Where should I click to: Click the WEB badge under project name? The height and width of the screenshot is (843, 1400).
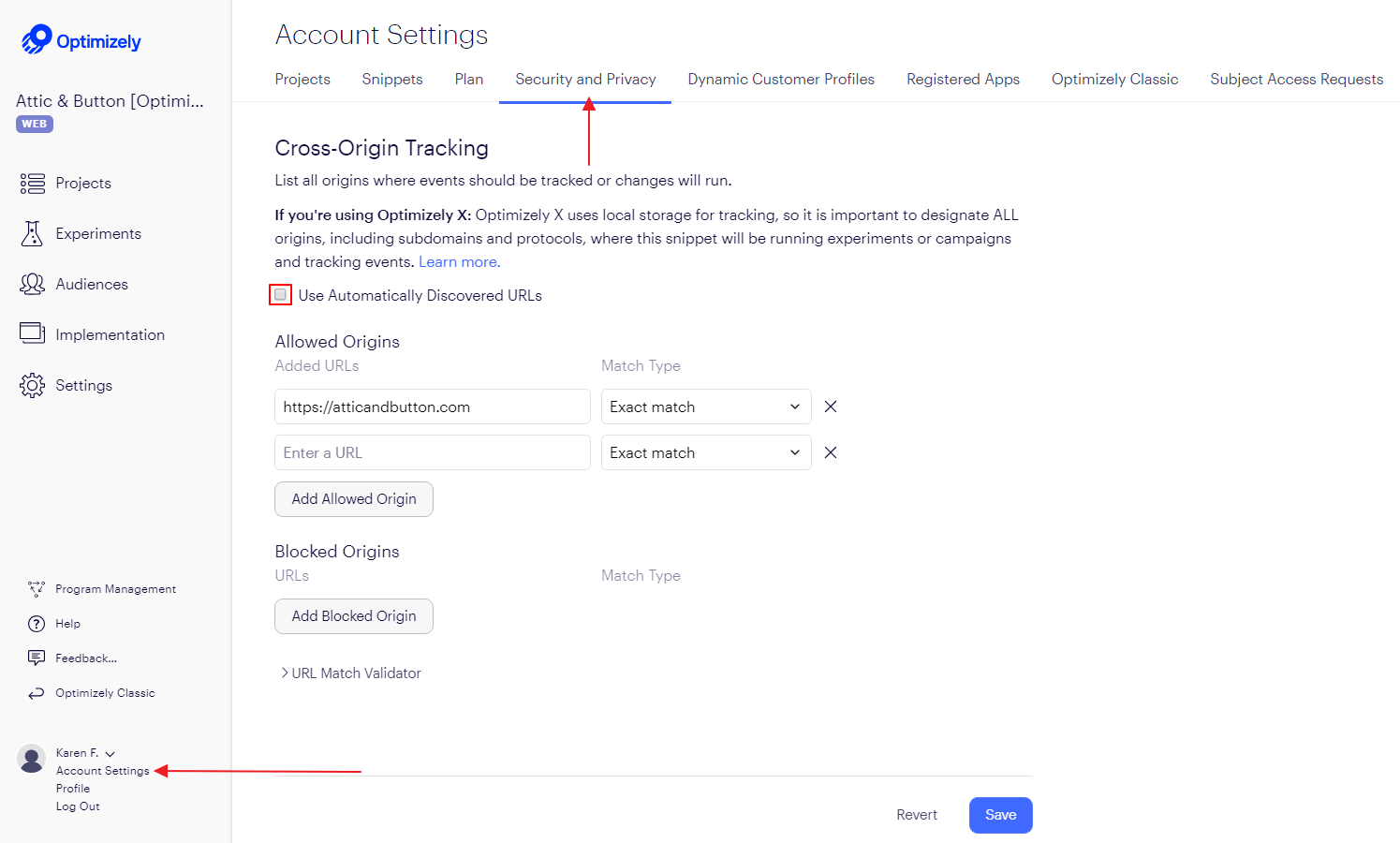click(35, 124)
